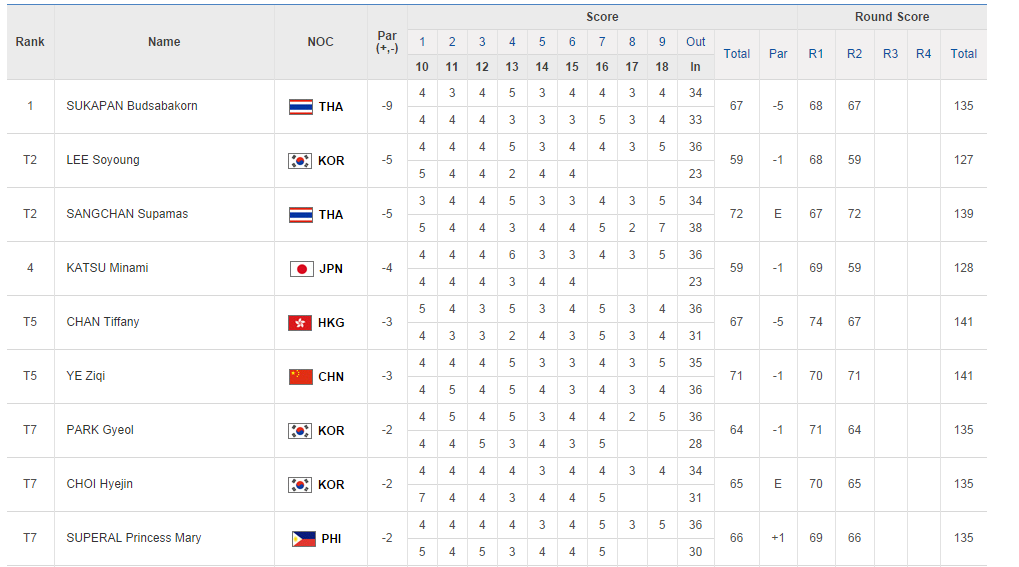Click the China flag next to CHN

point(300,377)
